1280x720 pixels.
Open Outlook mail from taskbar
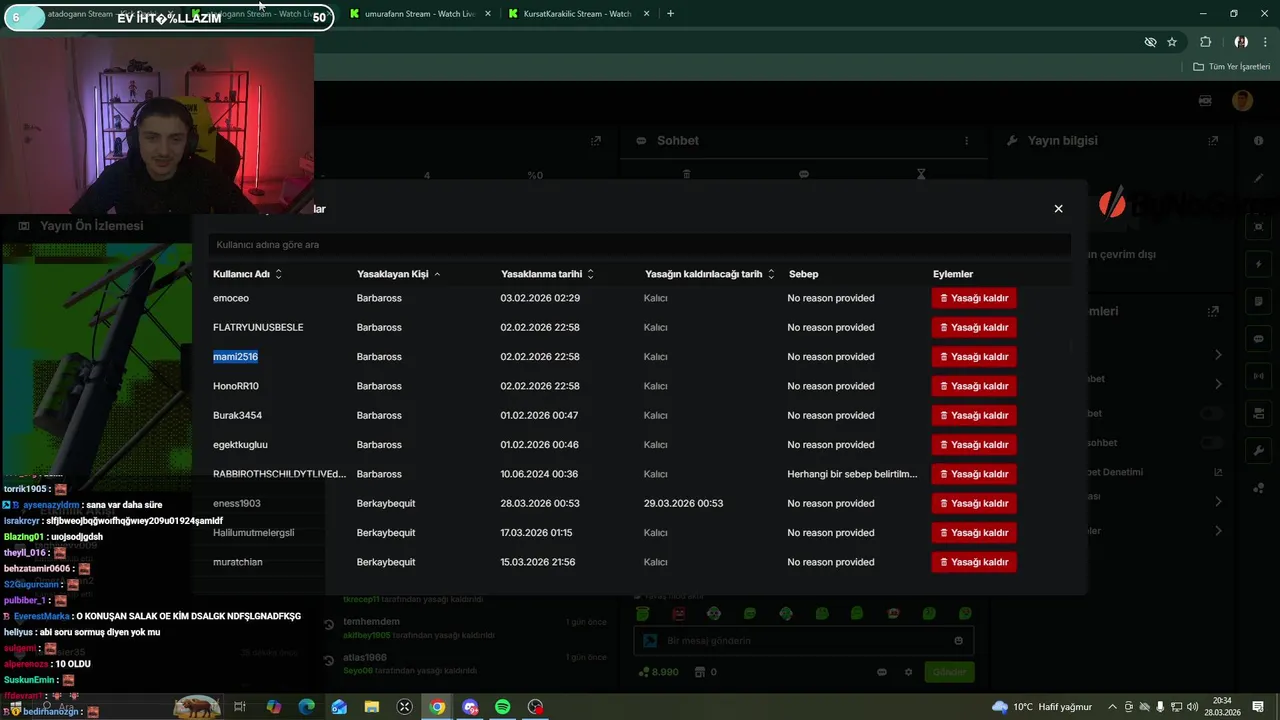click(339, 707)
